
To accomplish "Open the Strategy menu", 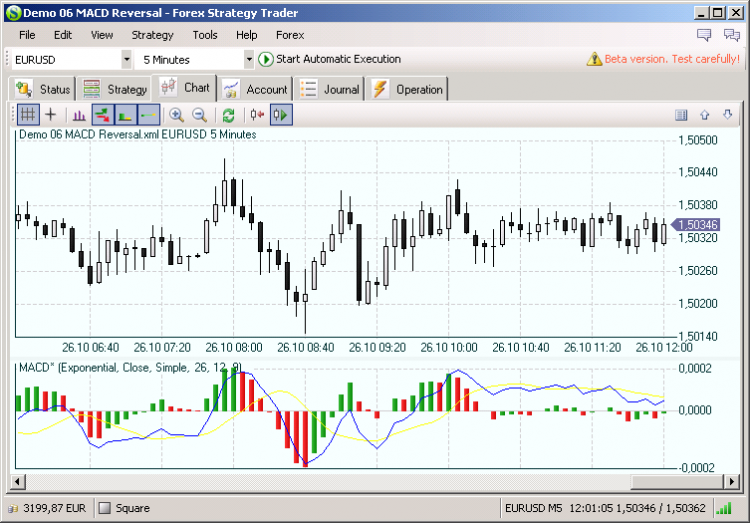I will [x=152, y=35].
